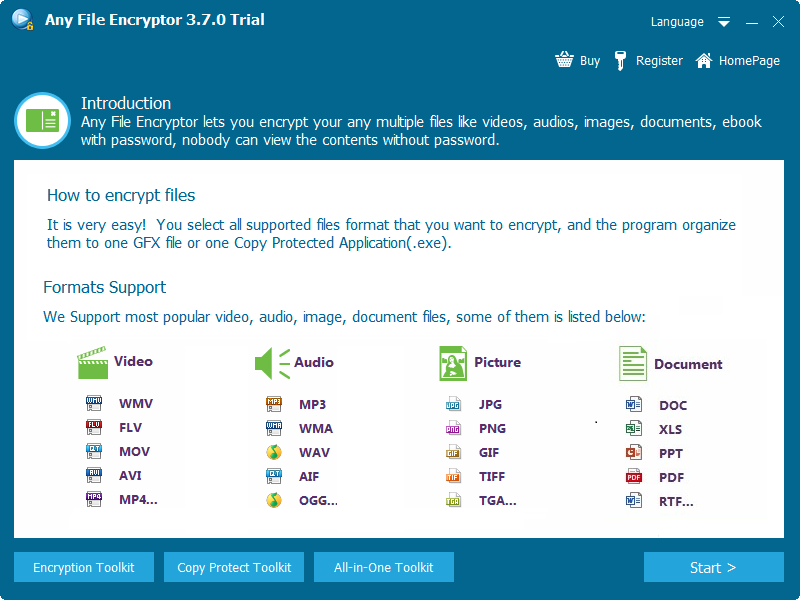Click the Picture Mona Lisa icon
This screenshot has height=600, width=800.
tap(453, 363)
